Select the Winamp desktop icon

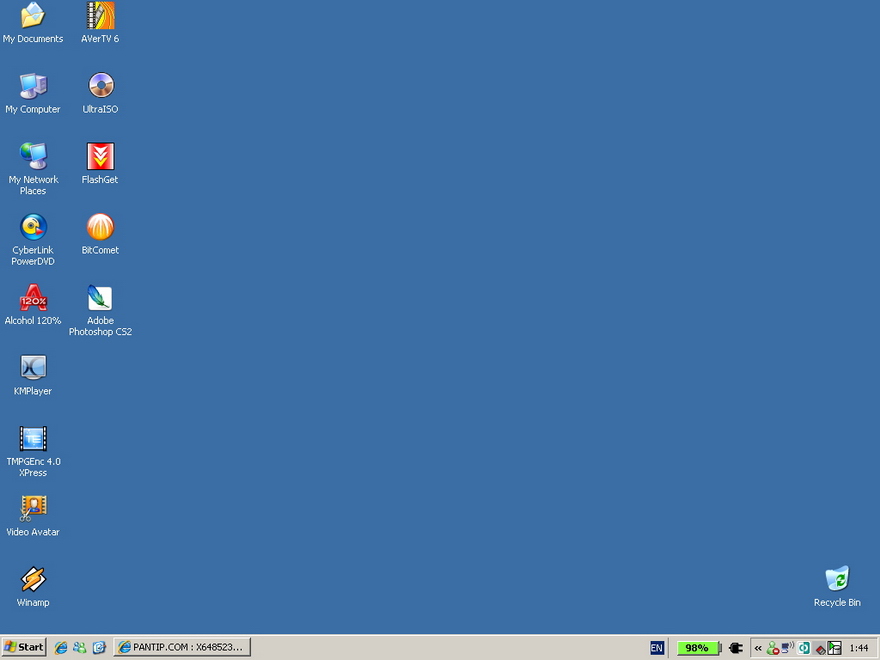tap(33, 586)
